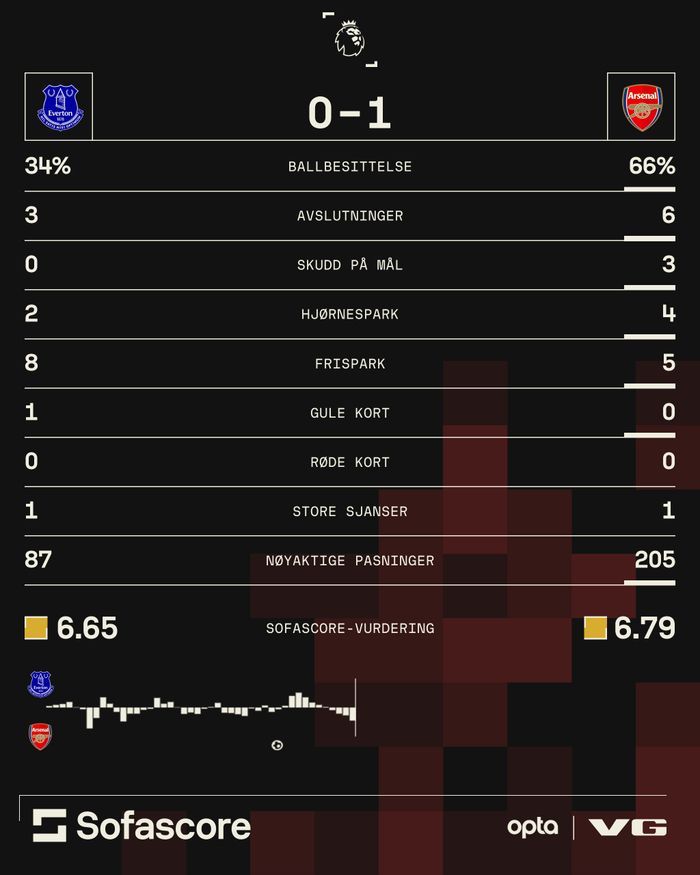Click Everton's yellow rating square 6.65
The height and width of the screenshot is (875, 700).
coord(36,628)
